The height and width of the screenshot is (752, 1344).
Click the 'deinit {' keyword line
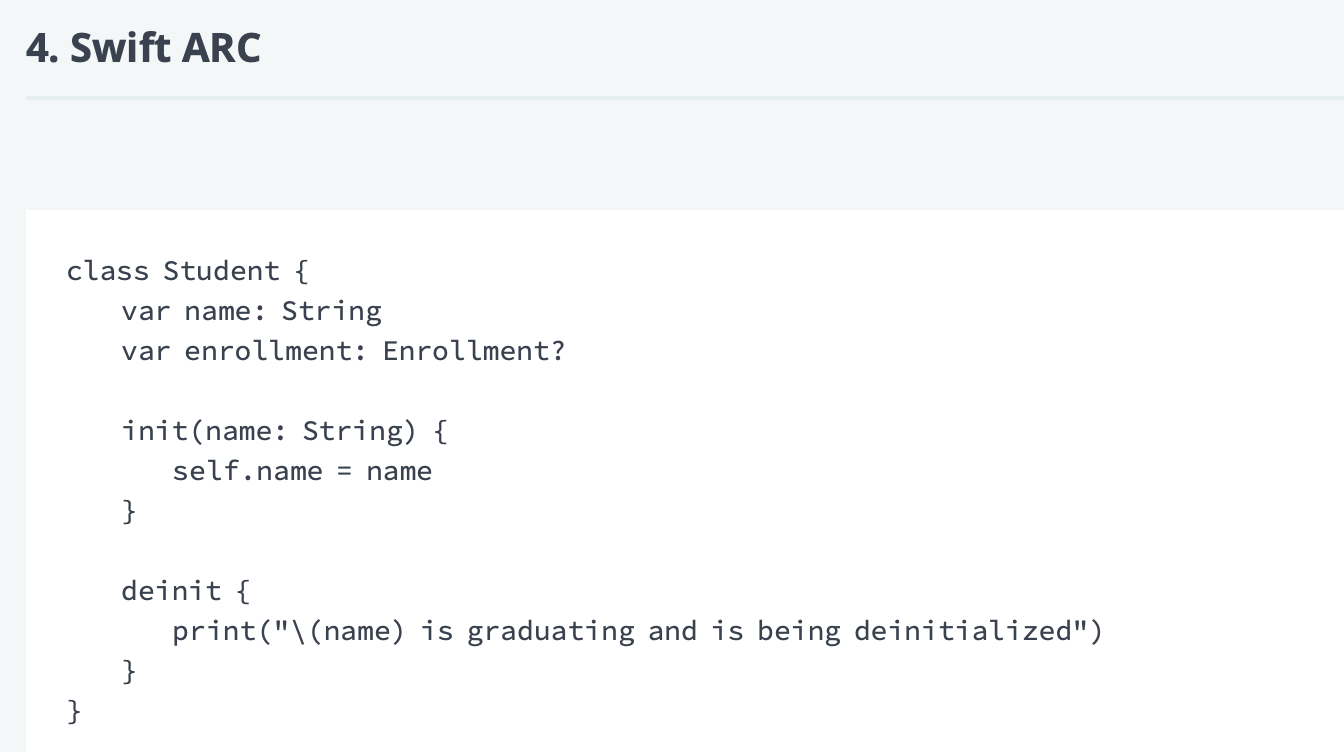tap(186, 591)
